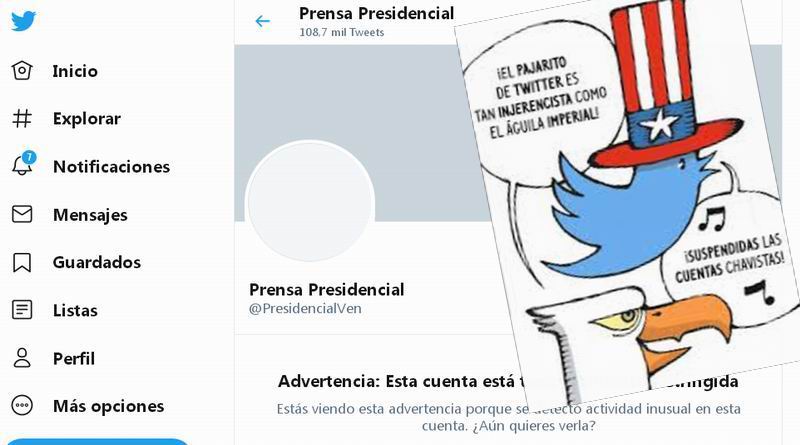The image size is (800, 445).
Task: Open Inicio home icon
Action: click(22, 70)
